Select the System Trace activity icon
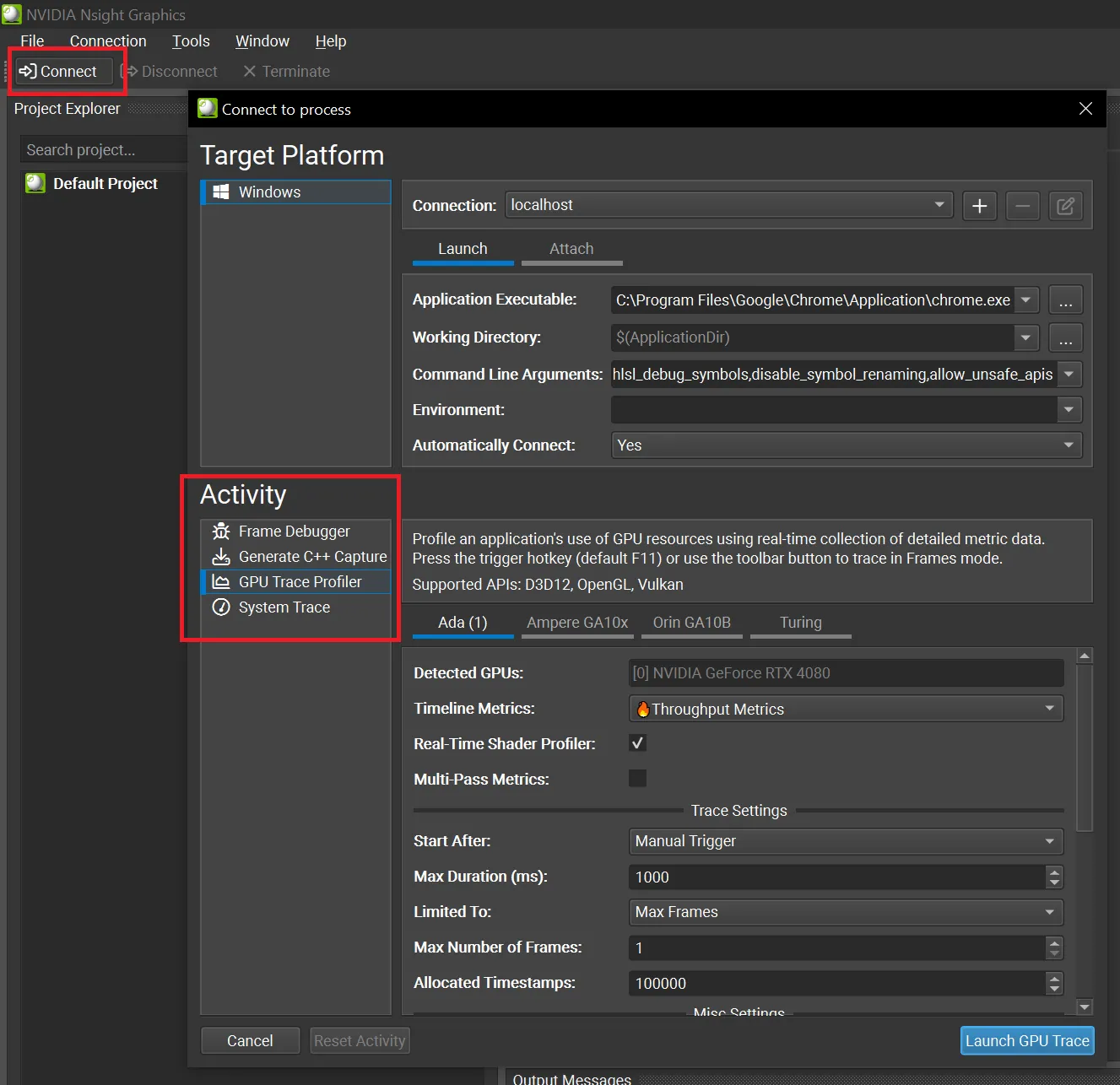This screenshot has width=1120, height=1085. (221, 607)
